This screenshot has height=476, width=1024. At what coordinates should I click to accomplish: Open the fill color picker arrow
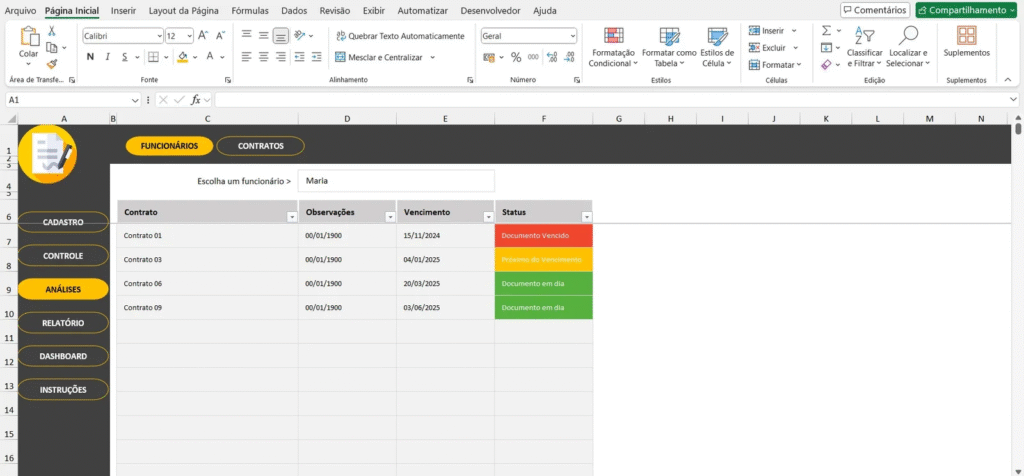coord(196,57)
